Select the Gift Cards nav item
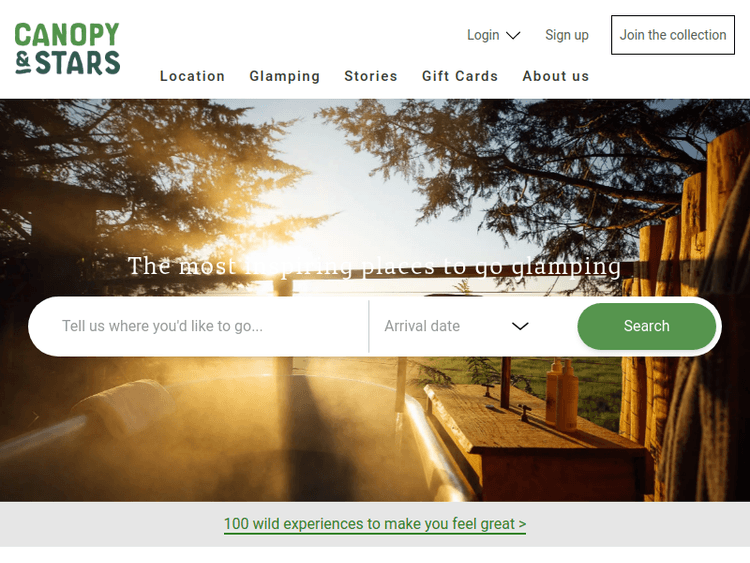Screen dimensions: 750x563 (x=460, y=76)
